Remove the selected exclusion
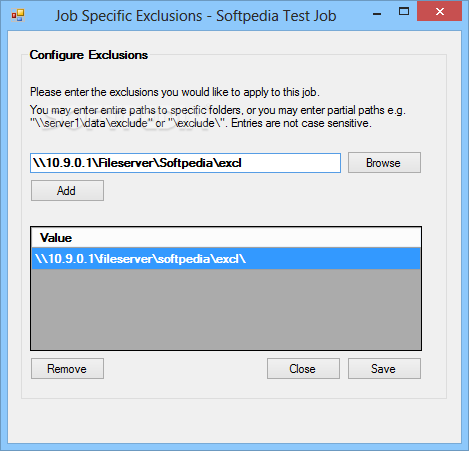This screenshot has height=451, width=469. pos(67,369)
